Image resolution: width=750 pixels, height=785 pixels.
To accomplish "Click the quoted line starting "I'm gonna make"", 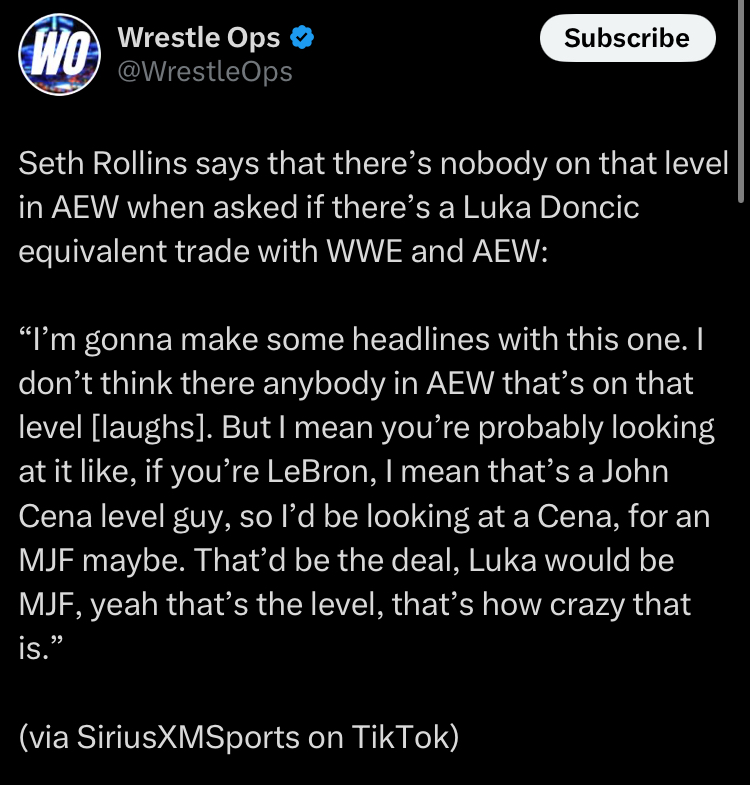I will coord(361,339).
